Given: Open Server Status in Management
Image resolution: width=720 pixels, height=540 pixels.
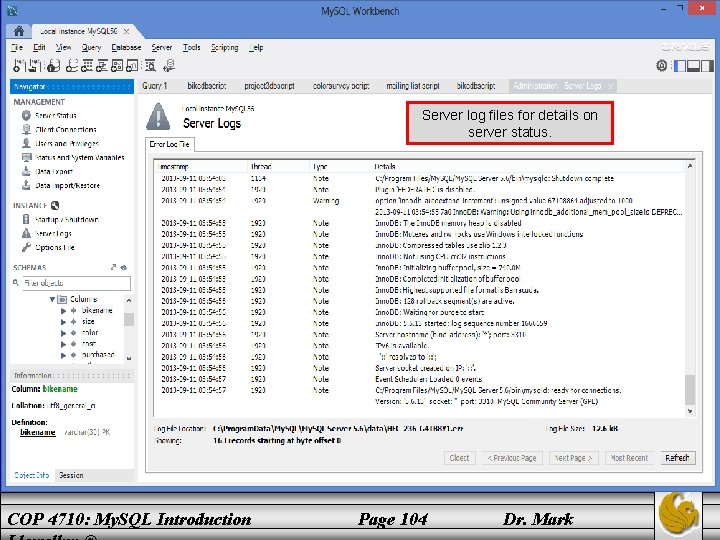Looking at the screenshot, I should coord(56,115).
